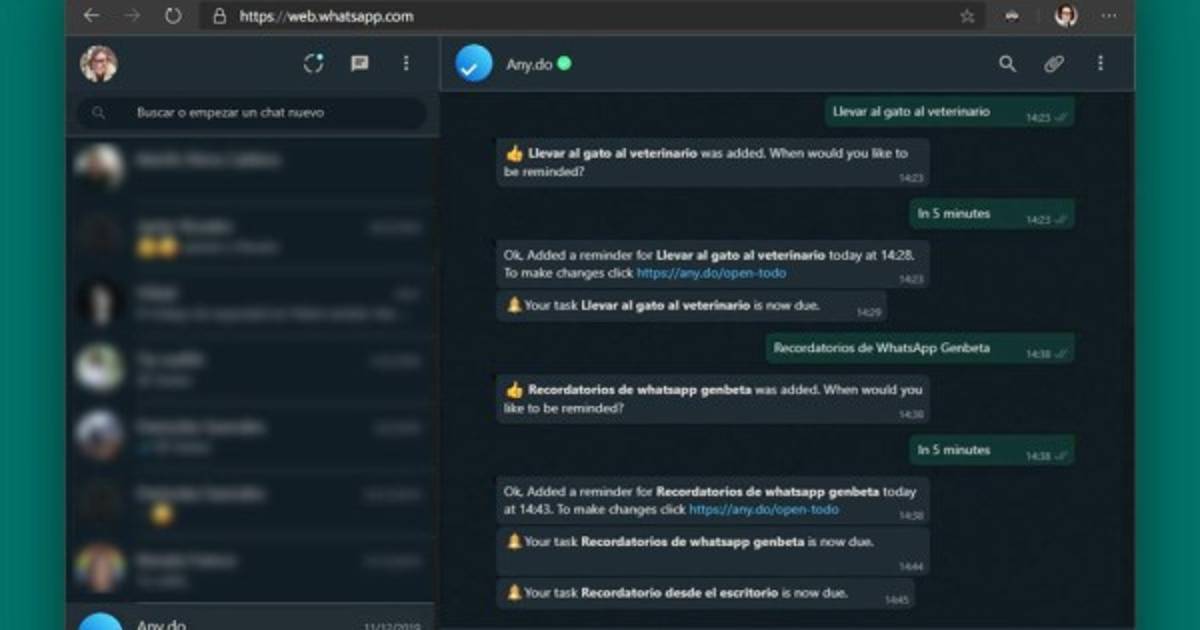Reload the page with refresh icon
Screen dimensions: 1200x630
point(173,16)
